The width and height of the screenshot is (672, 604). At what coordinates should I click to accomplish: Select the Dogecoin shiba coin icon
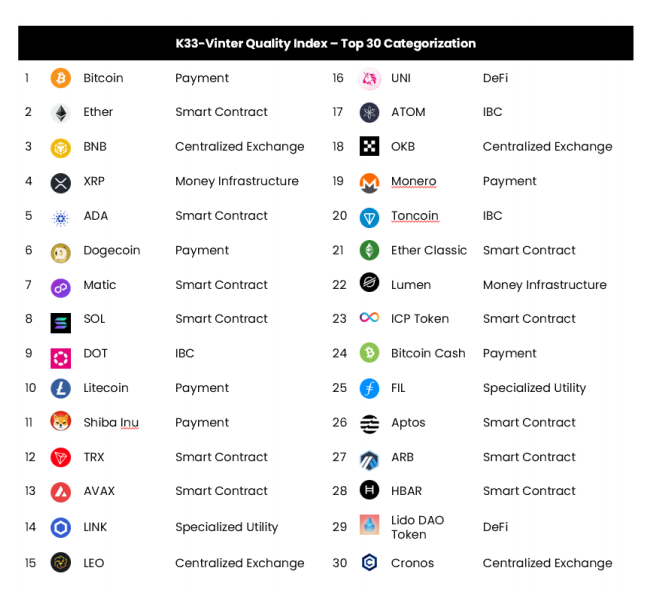(60, 252)
